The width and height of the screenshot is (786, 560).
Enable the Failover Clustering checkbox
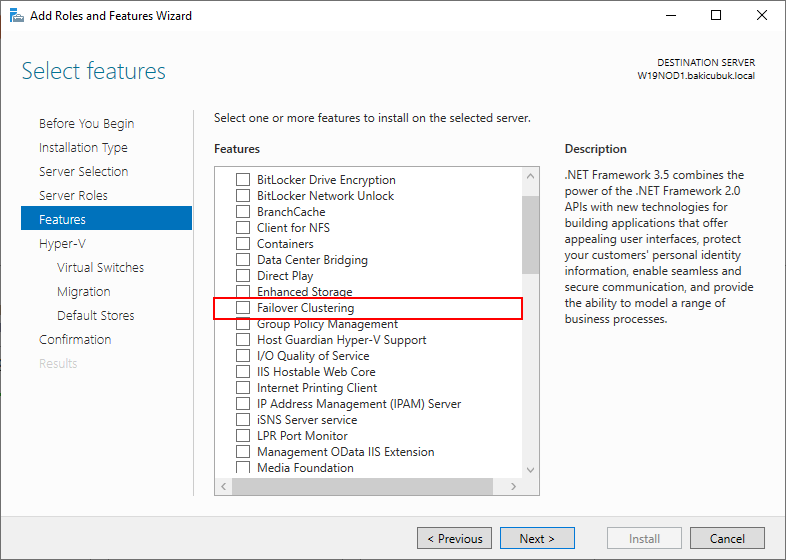[243, 307]
